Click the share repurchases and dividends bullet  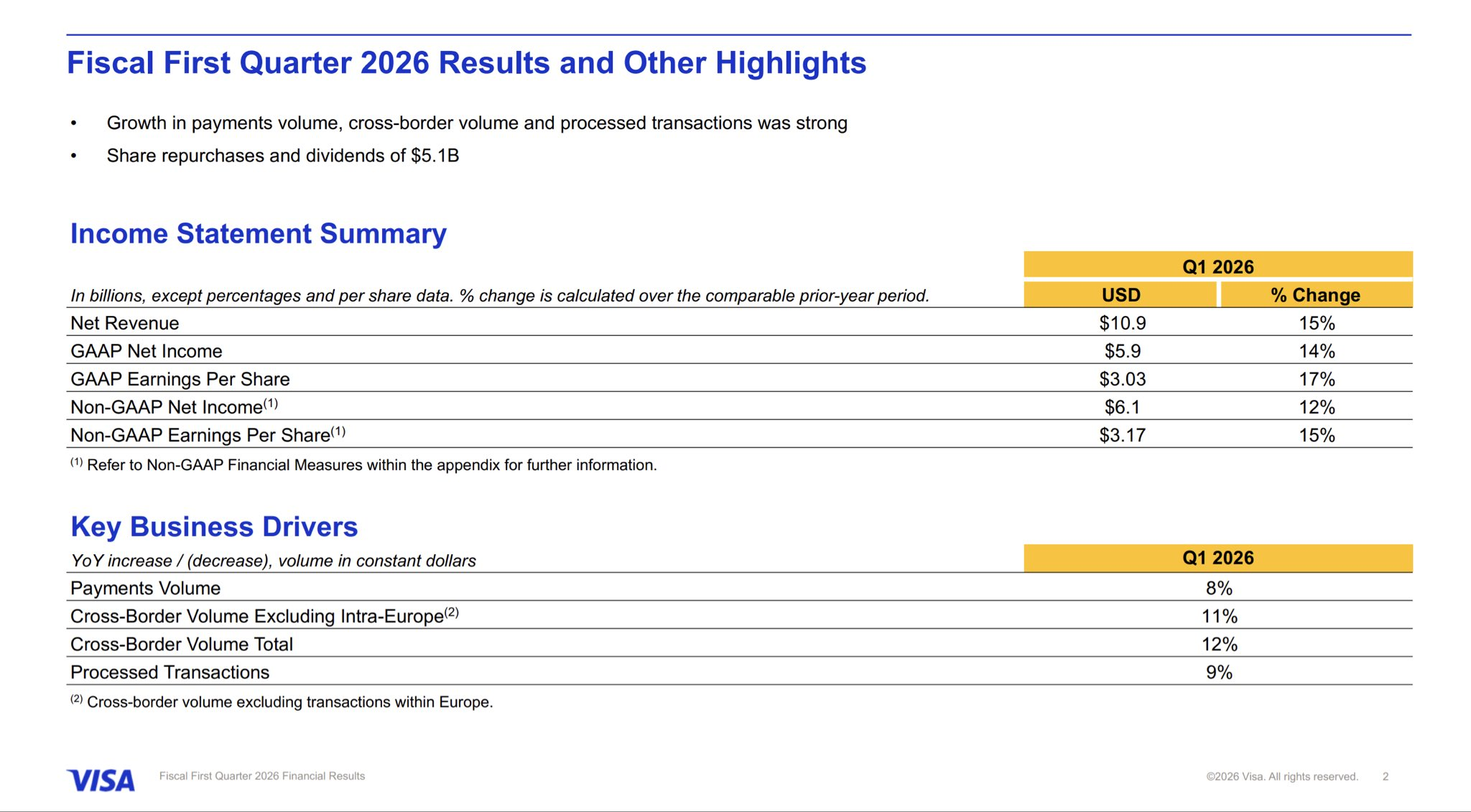[x=282, y=156]
